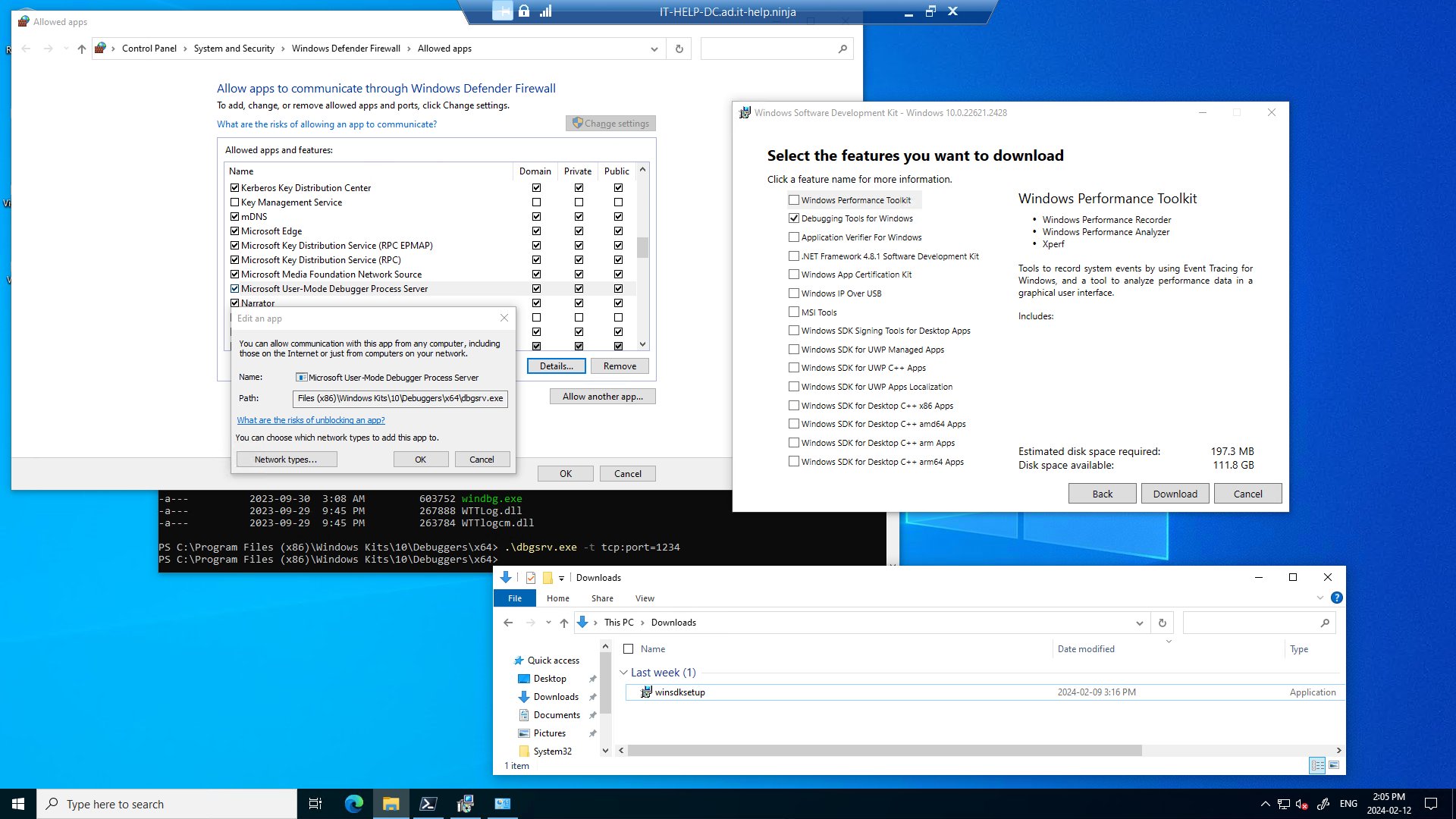Viewport: 1456px width, 819px height.
Task: Switch to details view in Downloads
Action: coord(1318,765)
